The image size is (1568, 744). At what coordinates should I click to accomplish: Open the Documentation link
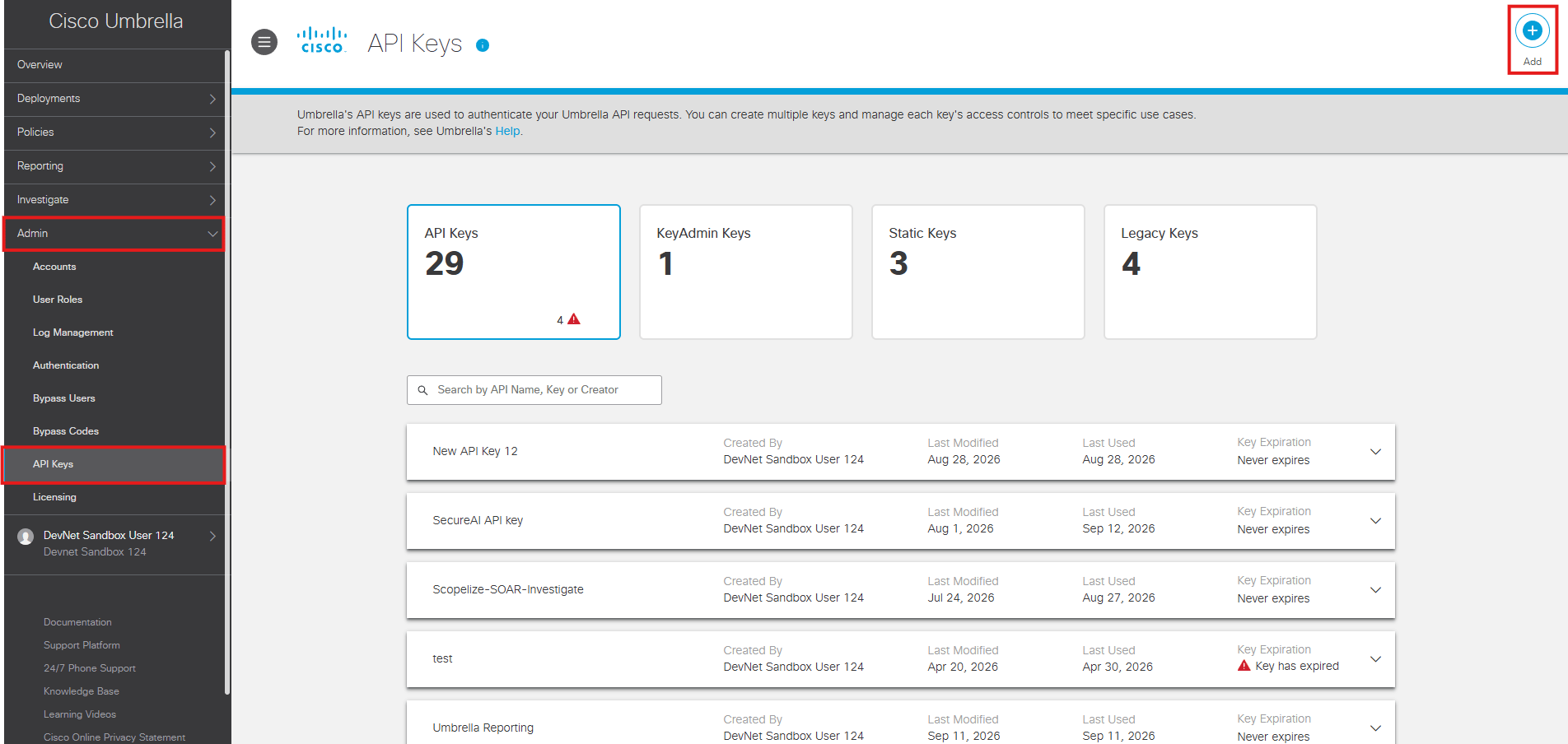[x=77, y=622]
